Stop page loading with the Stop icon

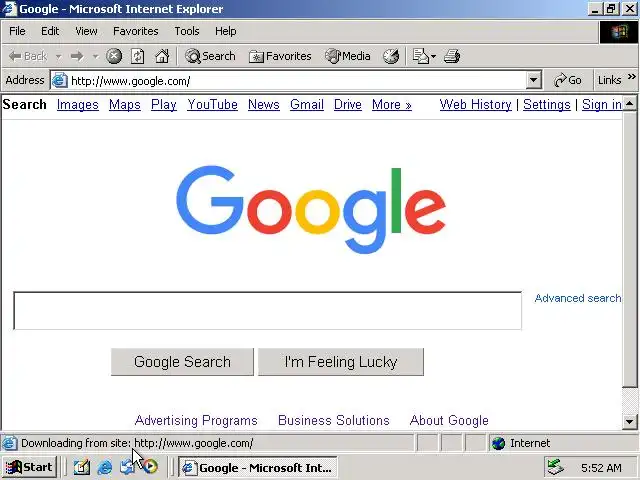point(114,56)
